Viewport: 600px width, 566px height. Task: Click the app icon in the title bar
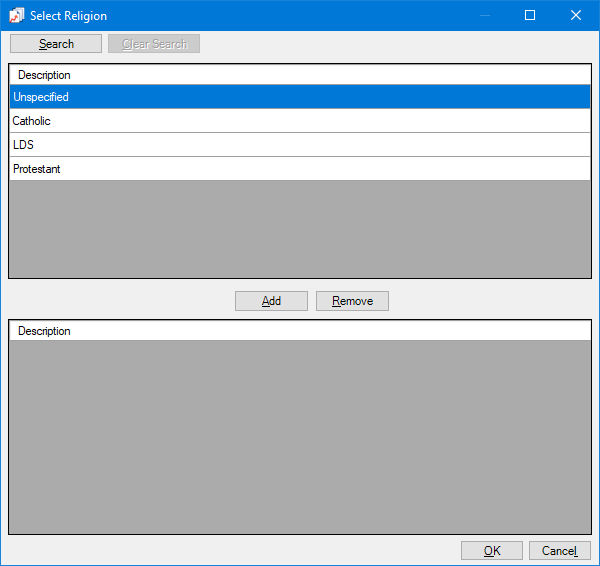(16, 16)
